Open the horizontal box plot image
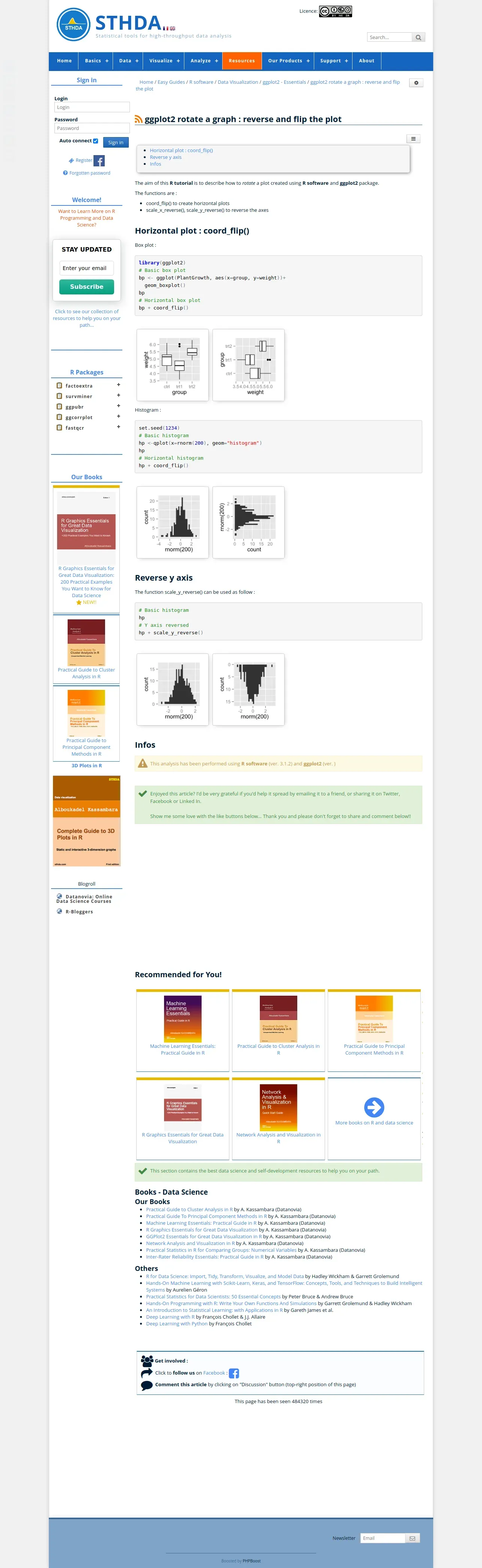This screenshot has width=482, height=1568. coord(248,365)
